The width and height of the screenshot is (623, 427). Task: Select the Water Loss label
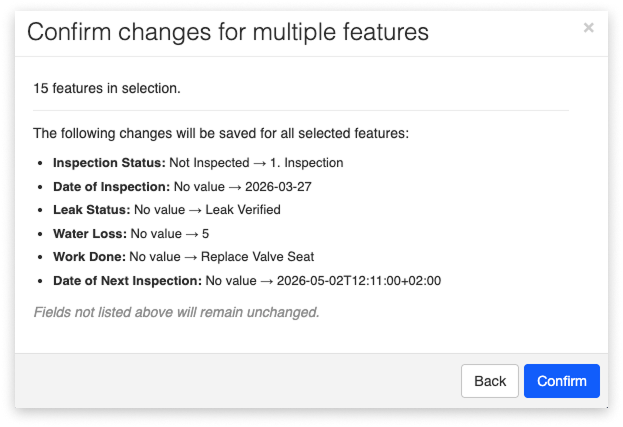pos(90,234)
